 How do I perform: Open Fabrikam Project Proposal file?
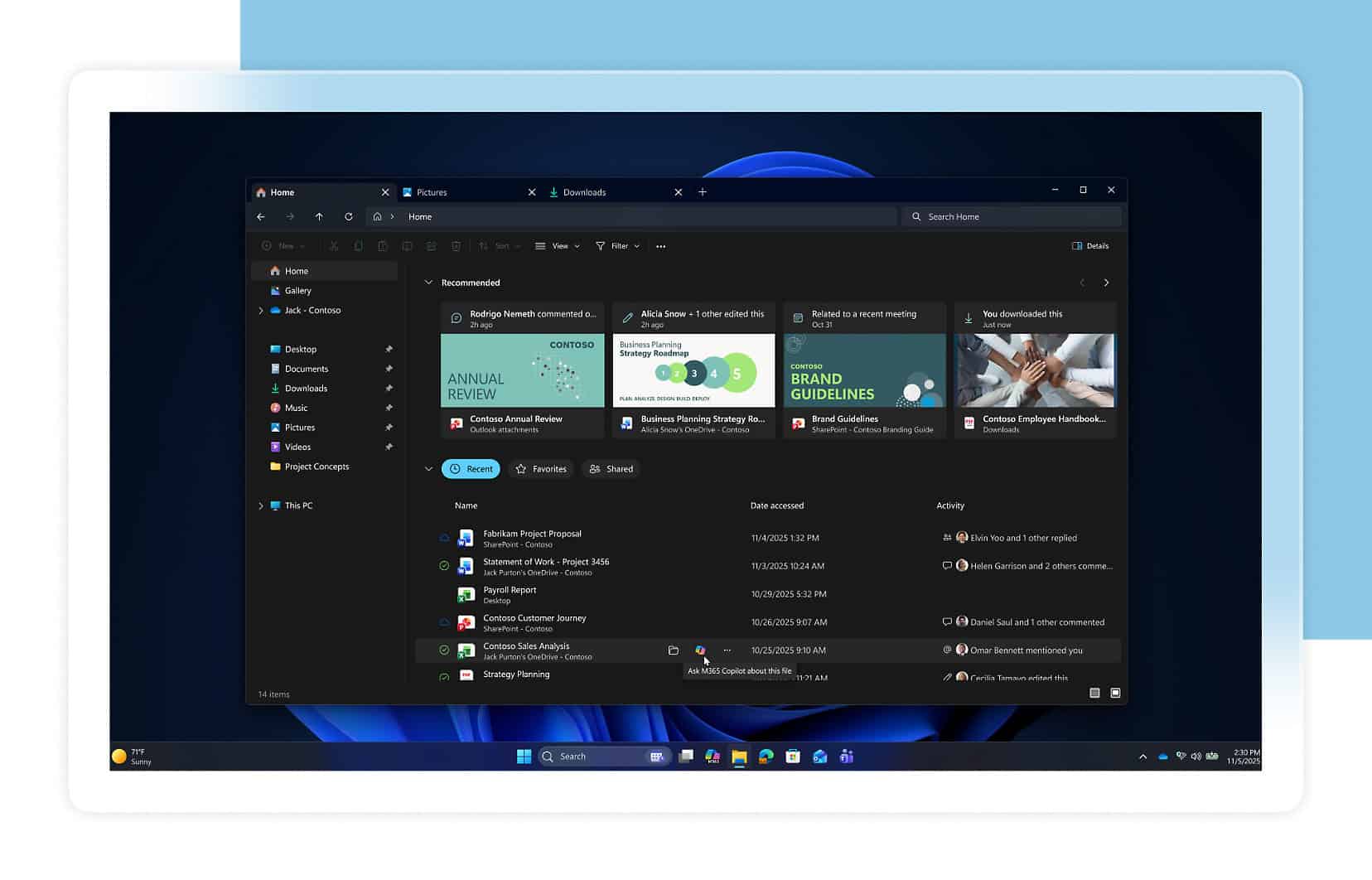pyautogui.click(x=532, y=534)
